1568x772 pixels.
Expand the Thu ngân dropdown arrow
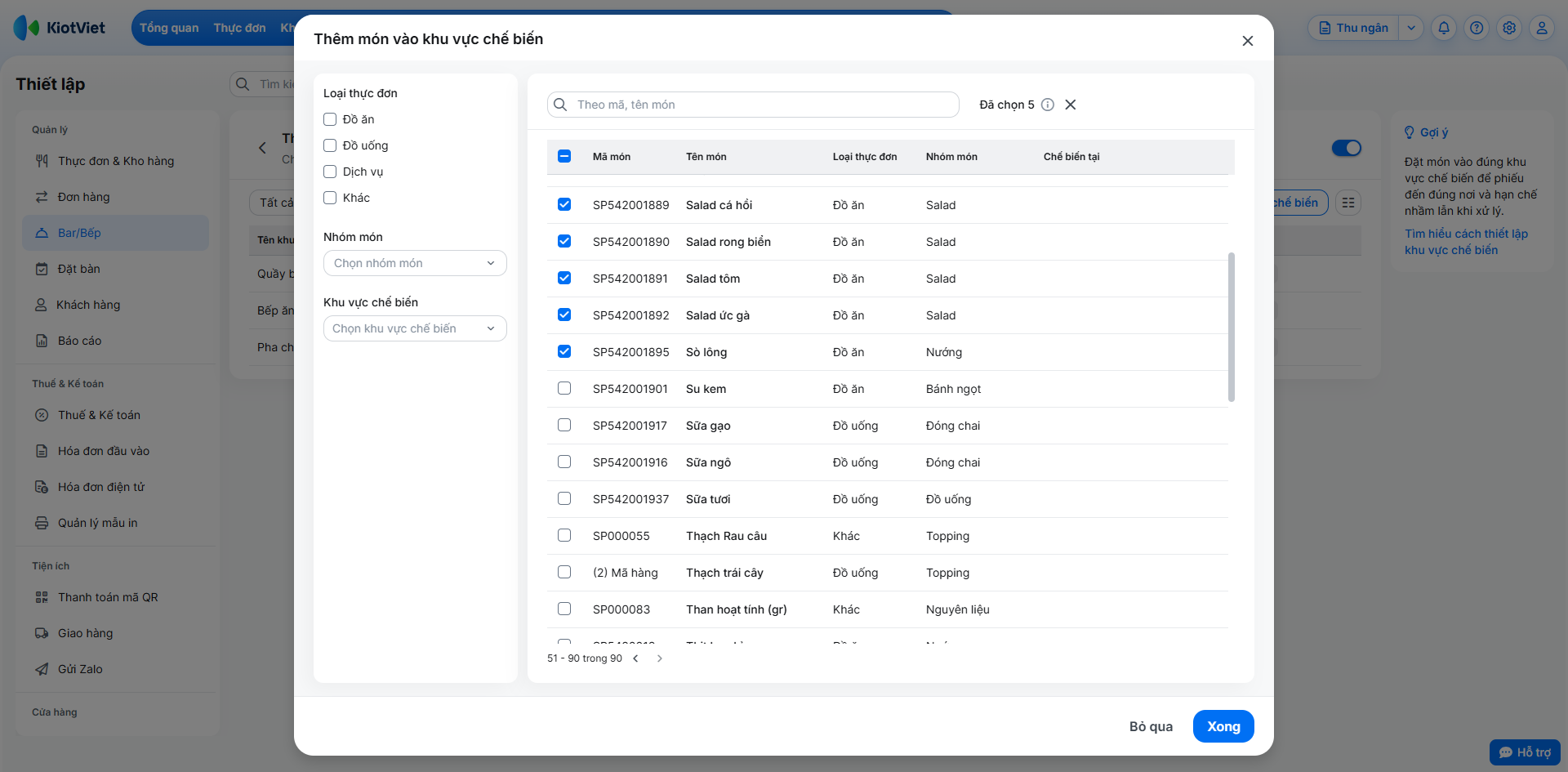[1411, 28]
